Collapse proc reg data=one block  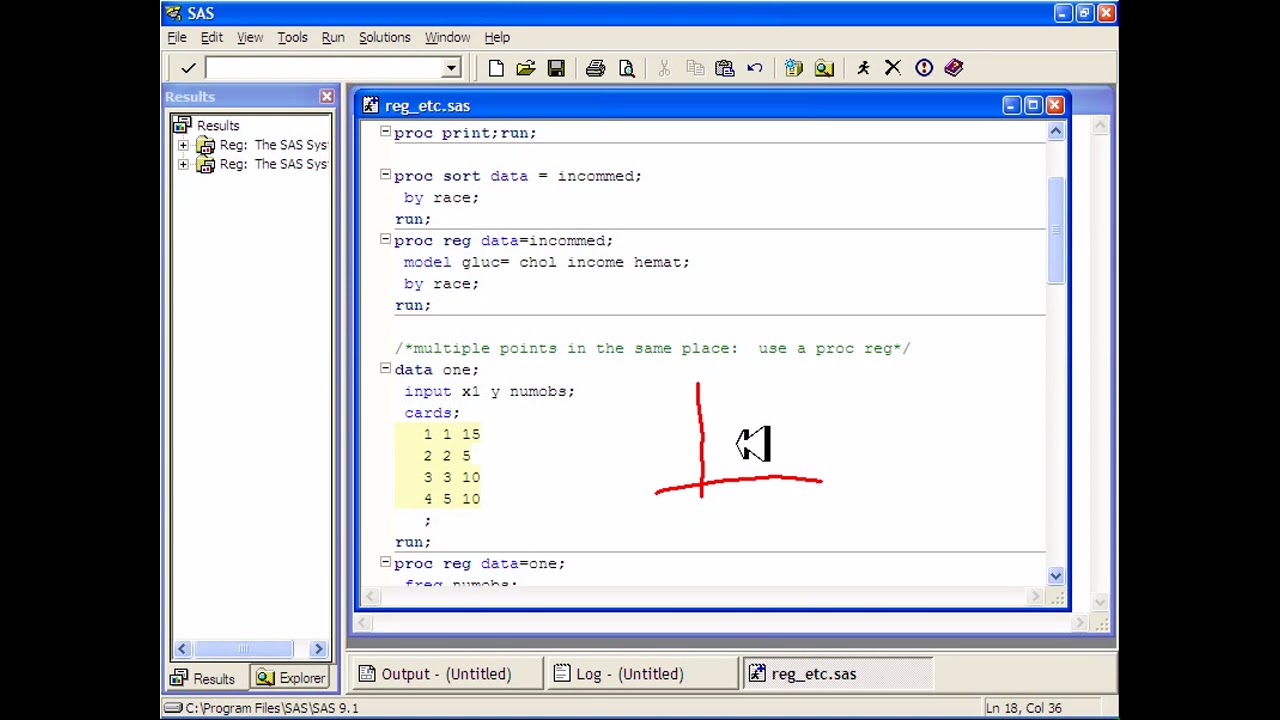coord(385,563)
